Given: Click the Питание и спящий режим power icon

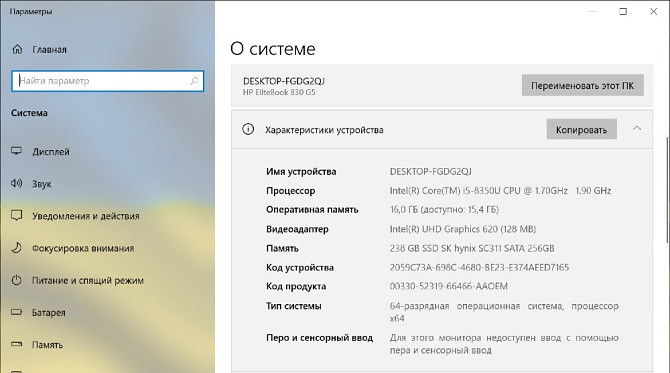Looking at the screenshot, I should (16, 280).
